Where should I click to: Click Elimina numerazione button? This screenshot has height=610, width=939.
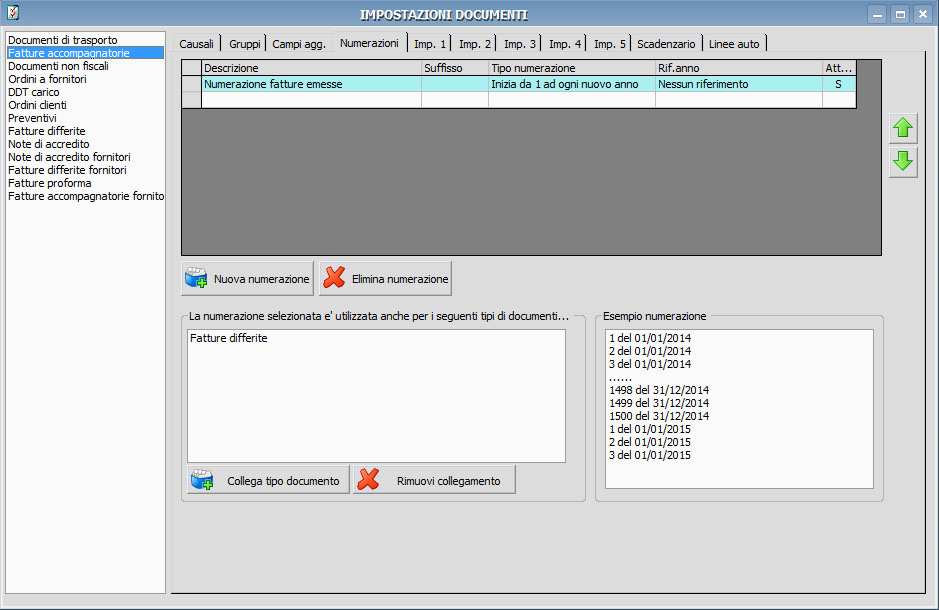(385, 278)
